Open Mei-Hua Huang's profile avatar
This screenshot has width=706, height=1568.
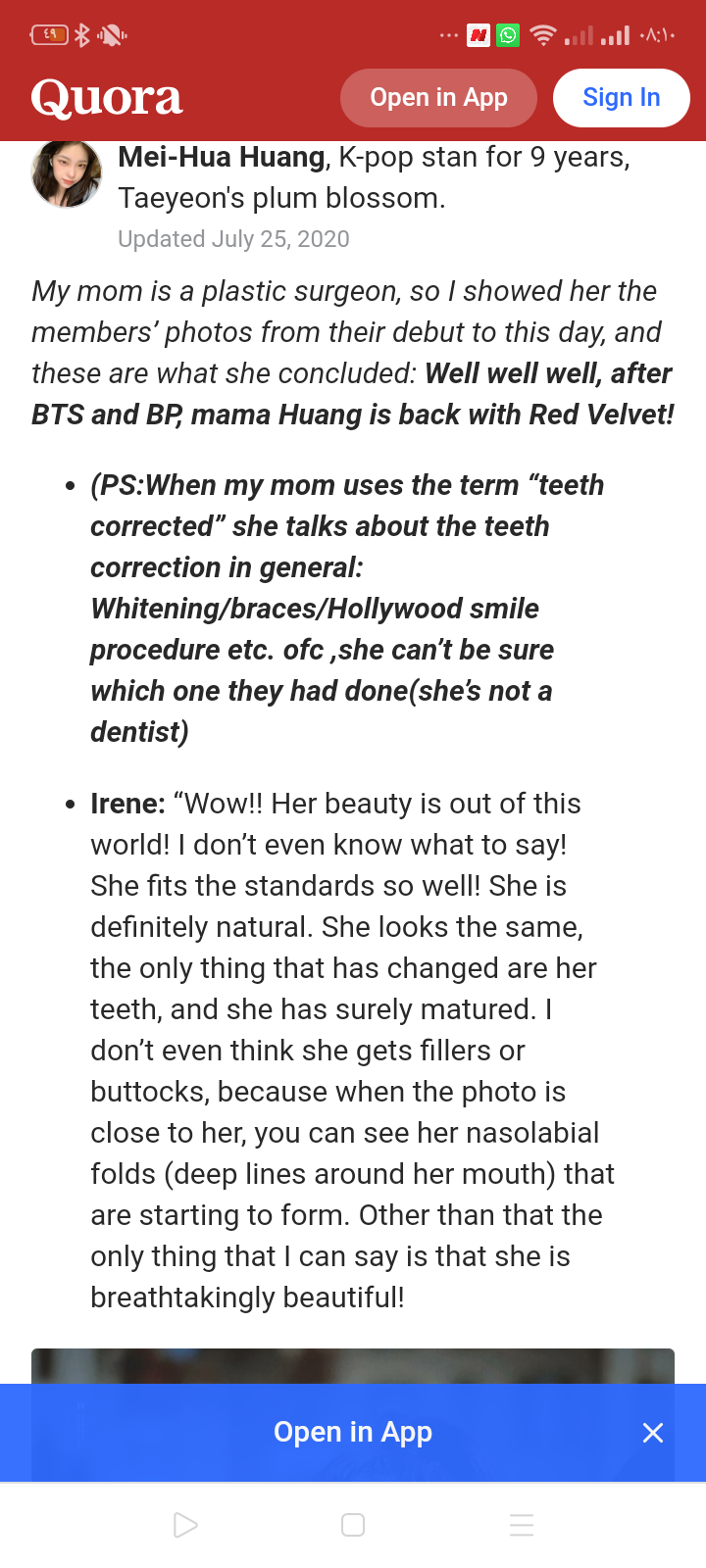(67, 174)
